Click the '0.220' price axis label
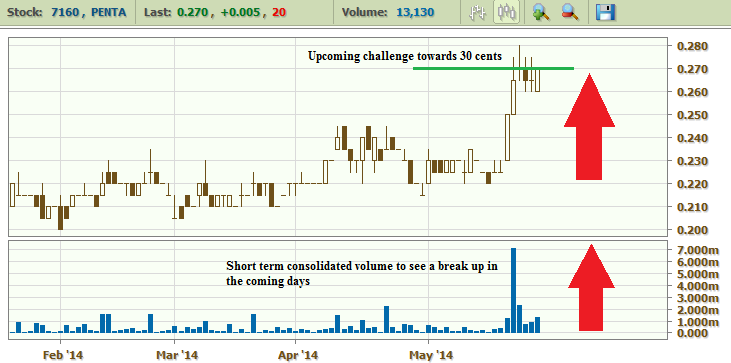 [x=693, y=184]
